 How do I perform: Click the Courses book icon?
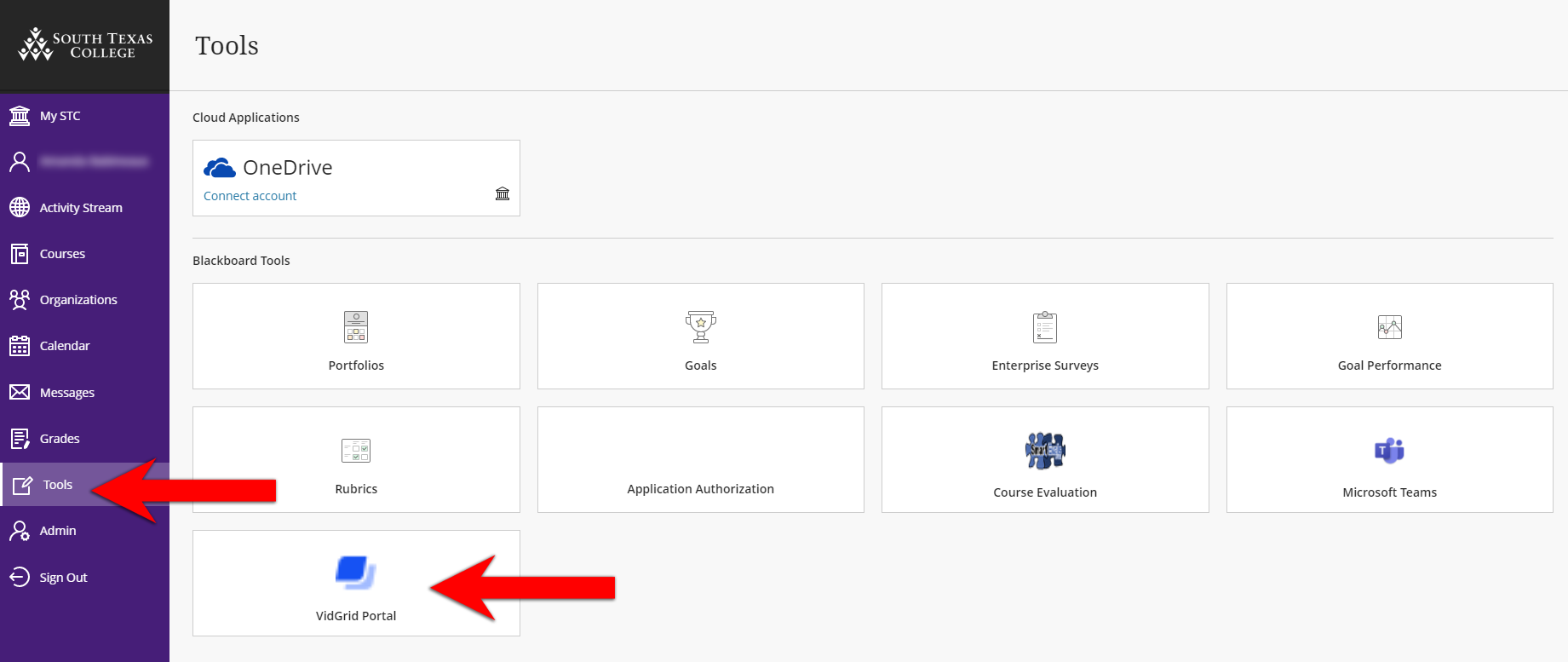click(x=20, y=253)
